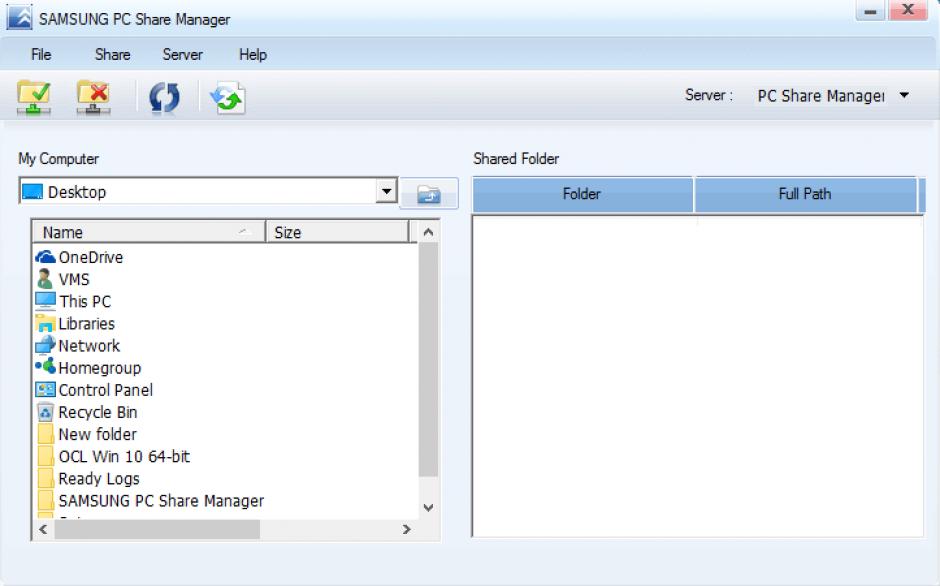Select the OneDrive cloud icon in list
940x586 pixels.
click(x=45, y=257)
